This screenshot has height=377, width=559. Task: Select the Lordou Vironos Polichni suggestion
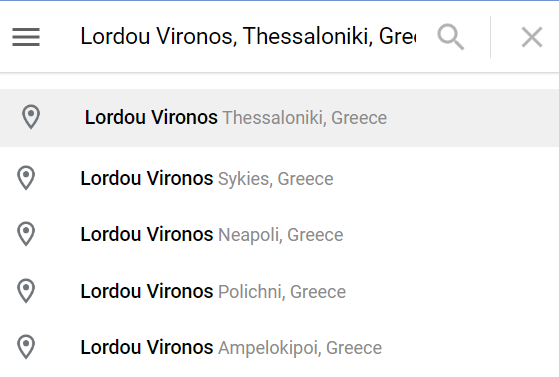[x=280, y=291]
